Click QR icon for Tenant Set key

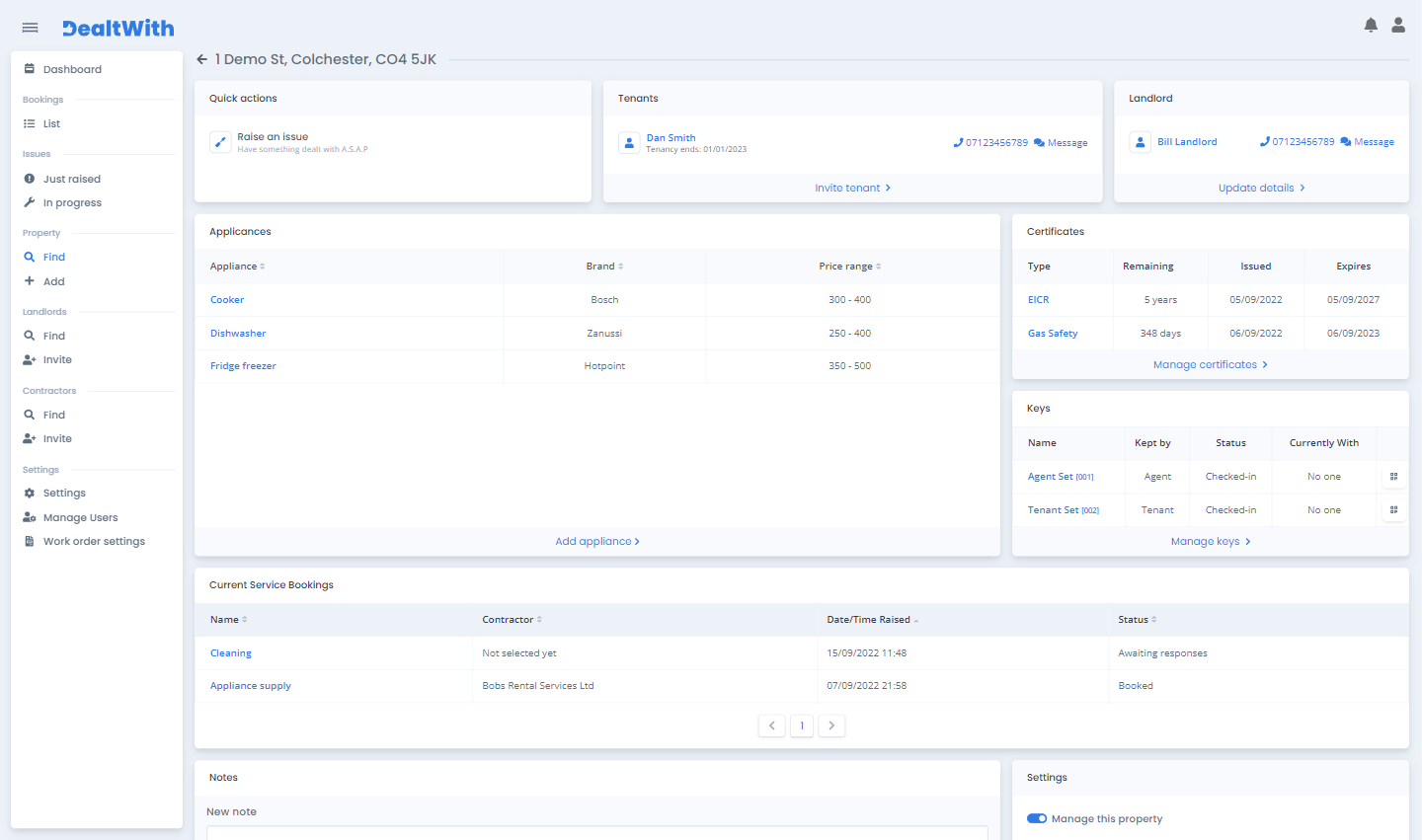(1393, 510)
